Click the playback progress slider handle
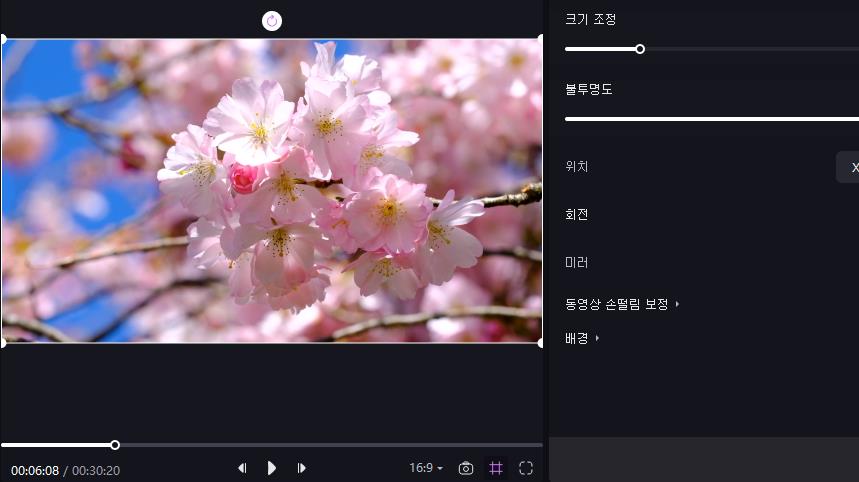The width and height of the screenshot is (859, 482). [115, 445]
